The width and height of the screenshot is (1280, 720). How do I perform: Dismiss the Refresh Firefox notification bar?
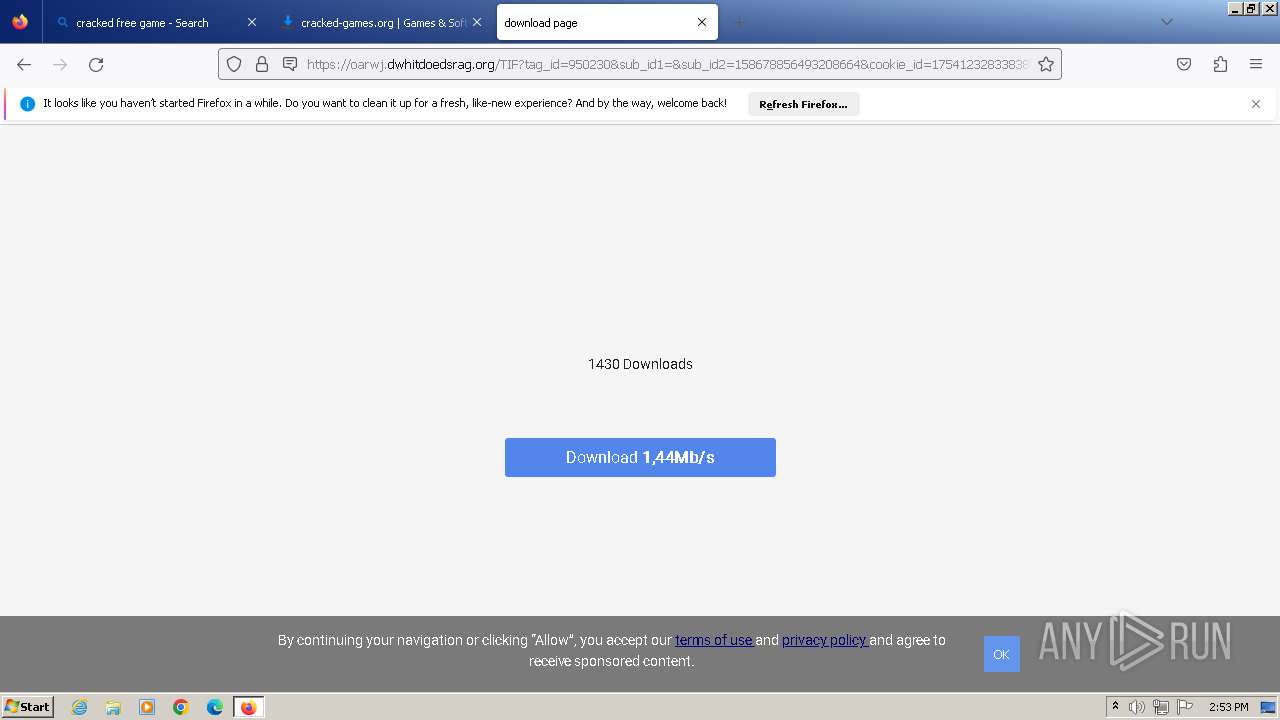pyautogui.click(x=1256, y=104)
